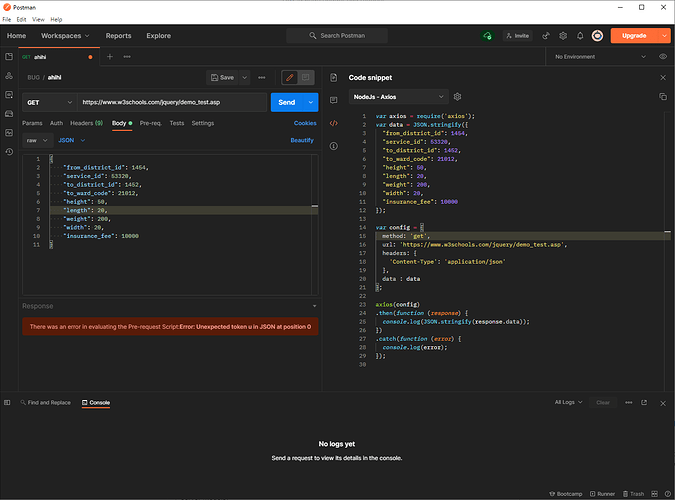675x500 pixels.
Task: Click the blue Send button
Action: (x=287, y=102)
